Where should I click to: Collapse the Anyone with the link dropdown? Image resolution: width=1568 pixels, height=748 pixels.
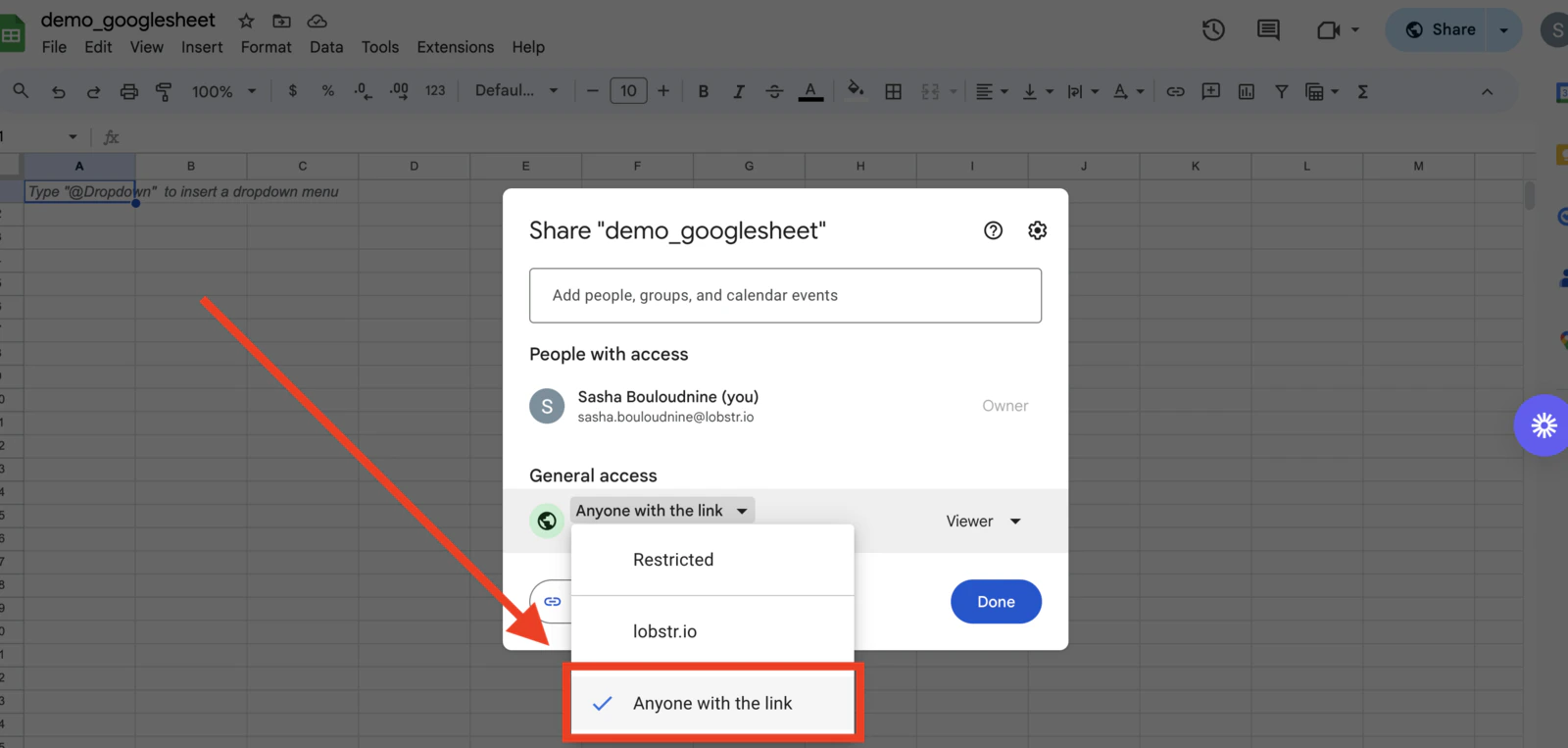pos(662,511)
